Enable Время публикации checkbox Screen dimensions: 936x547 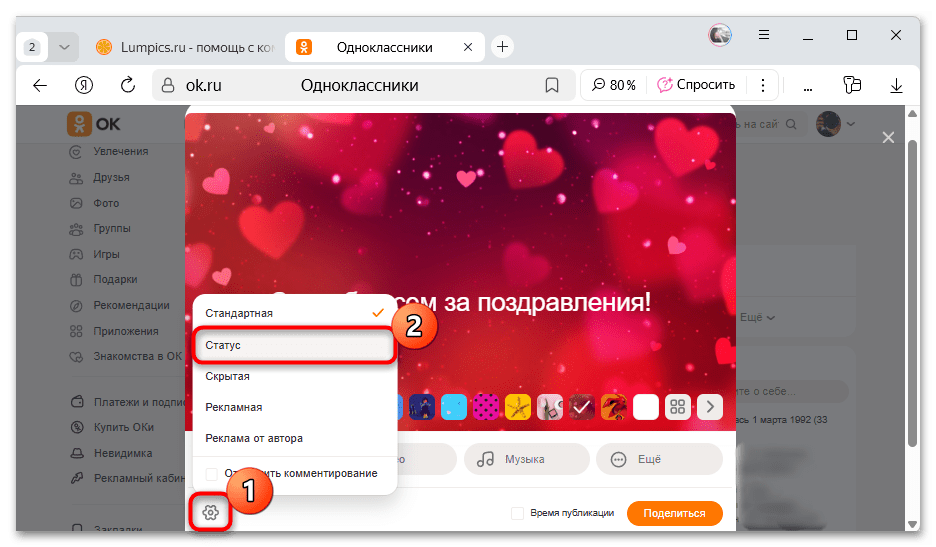[x=518, y=513]
